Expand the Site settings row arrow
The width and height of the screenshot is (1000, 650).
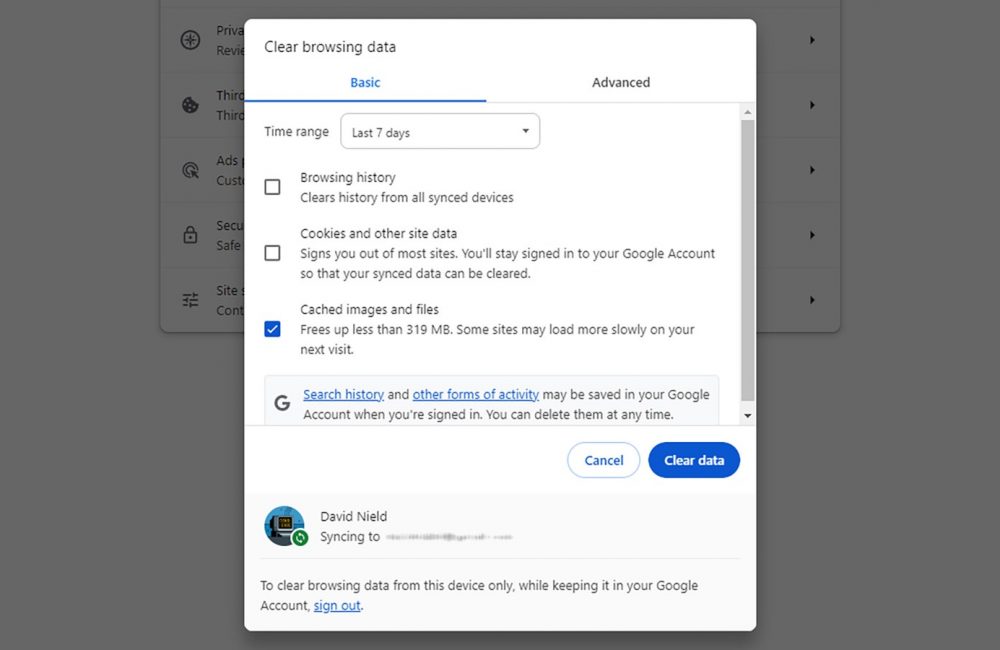[x=812, y=300]
